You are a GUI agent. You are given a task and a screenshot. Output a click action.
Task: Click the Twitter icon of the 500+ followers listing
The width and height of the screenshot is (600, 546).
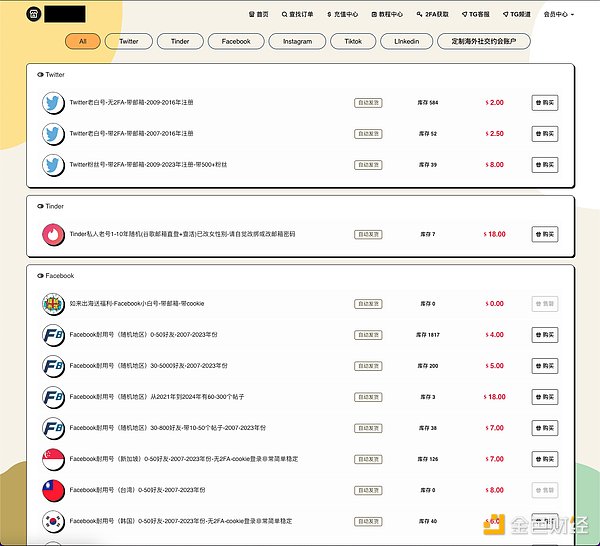click(x=54, y=165)
